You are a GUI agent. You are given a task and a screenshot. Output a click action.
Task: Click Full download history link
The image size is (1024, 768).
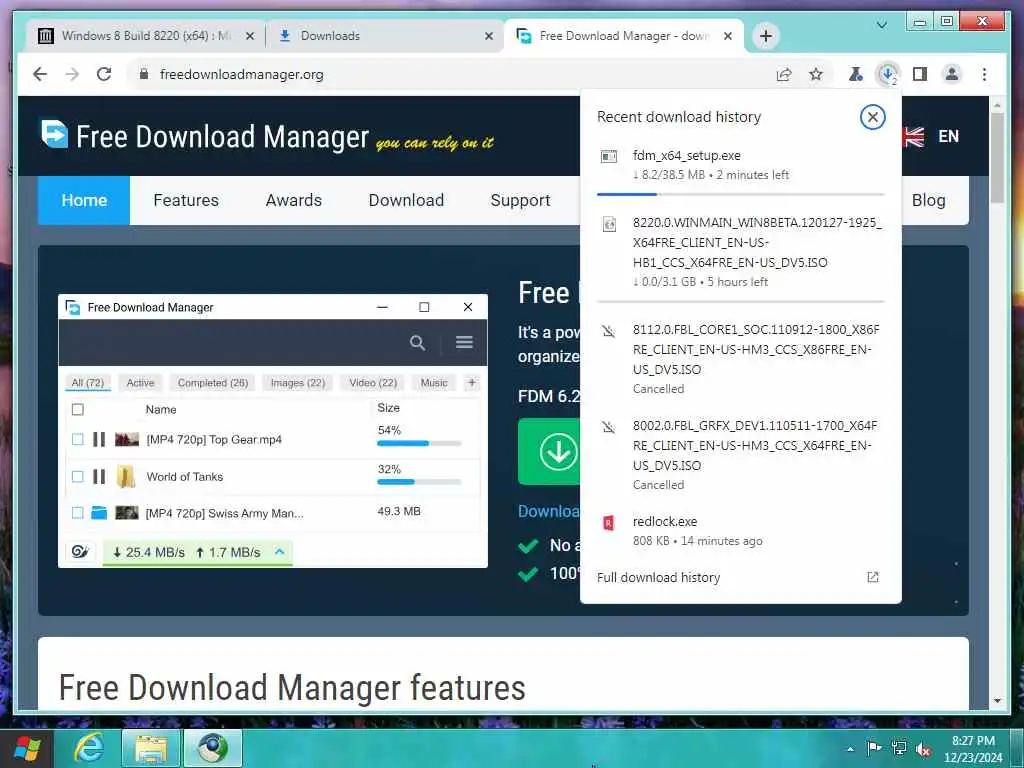point(658,577)
